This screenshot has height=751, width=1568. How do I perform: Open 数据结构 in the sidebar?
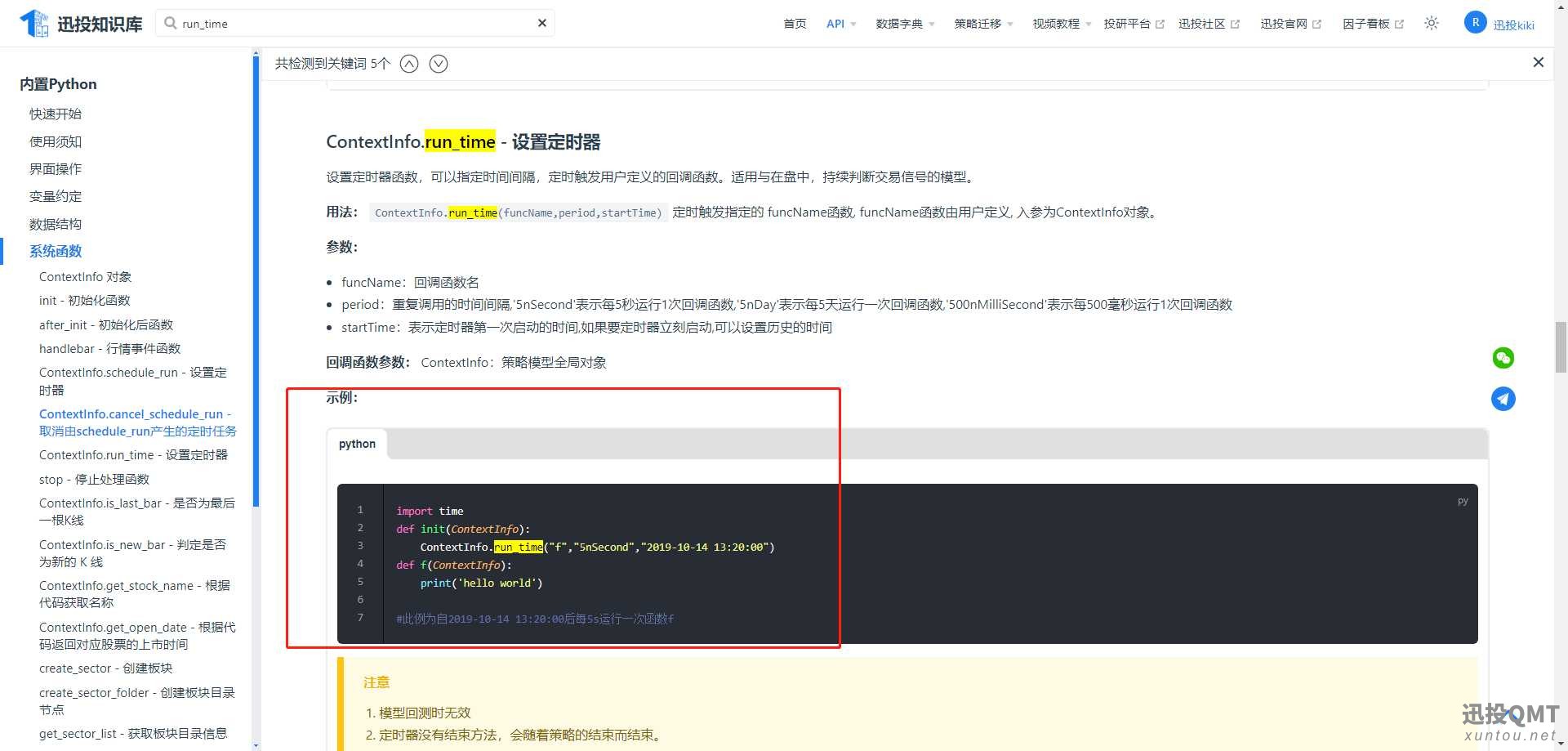[56, 224]
